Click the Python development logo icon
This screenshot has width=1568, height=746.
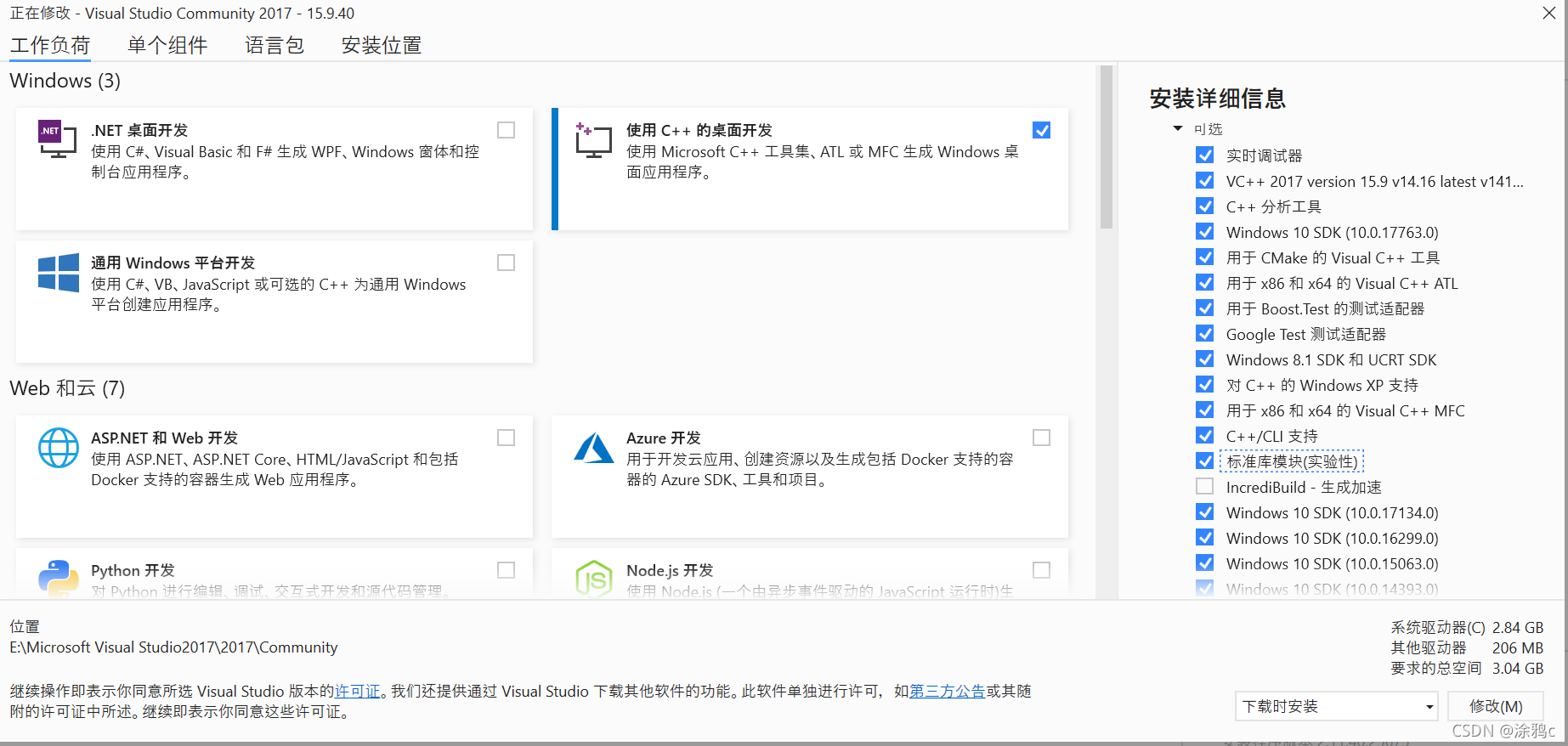point(59,579)
